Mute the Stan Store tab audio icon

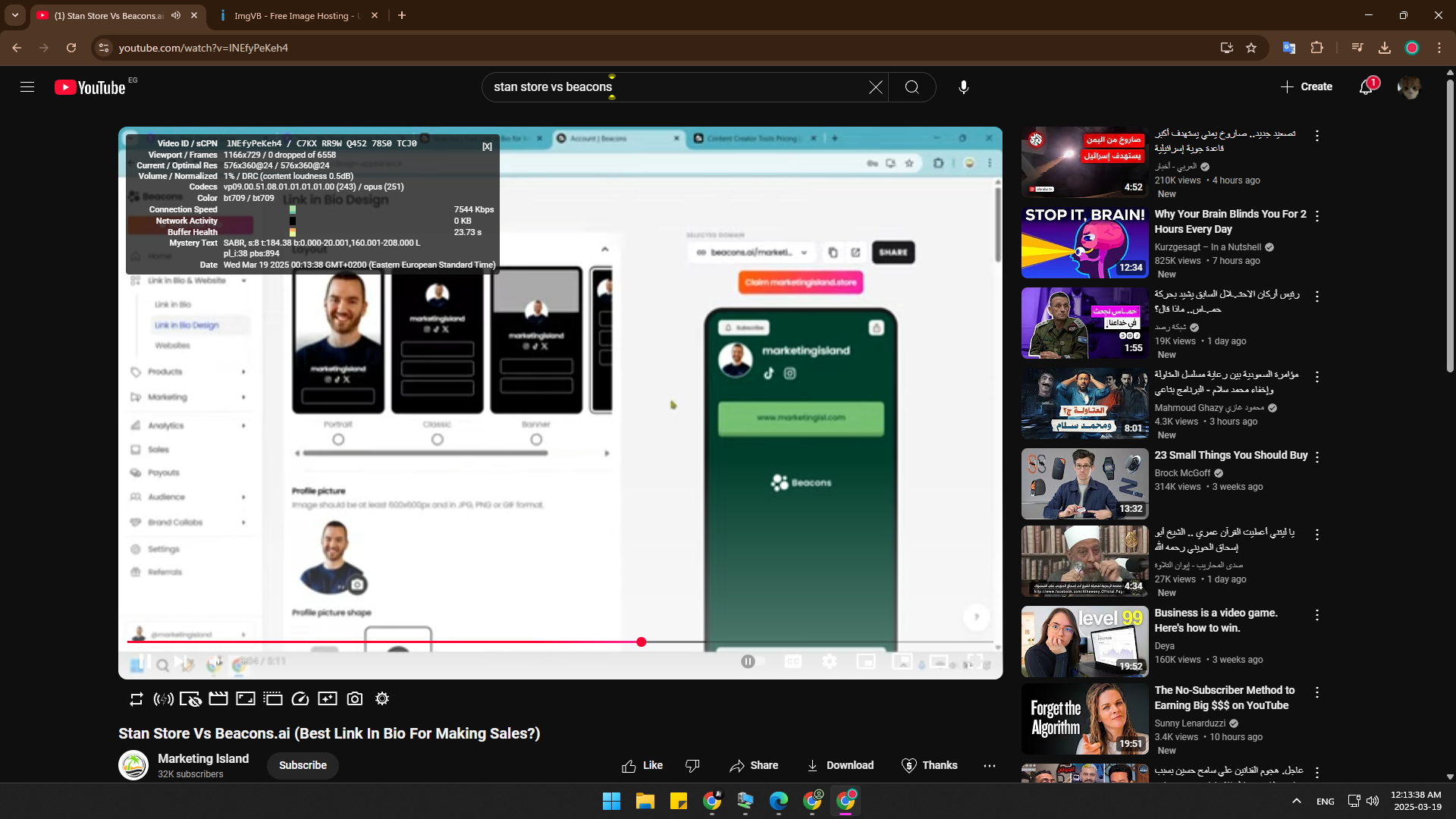pos(176,15)
